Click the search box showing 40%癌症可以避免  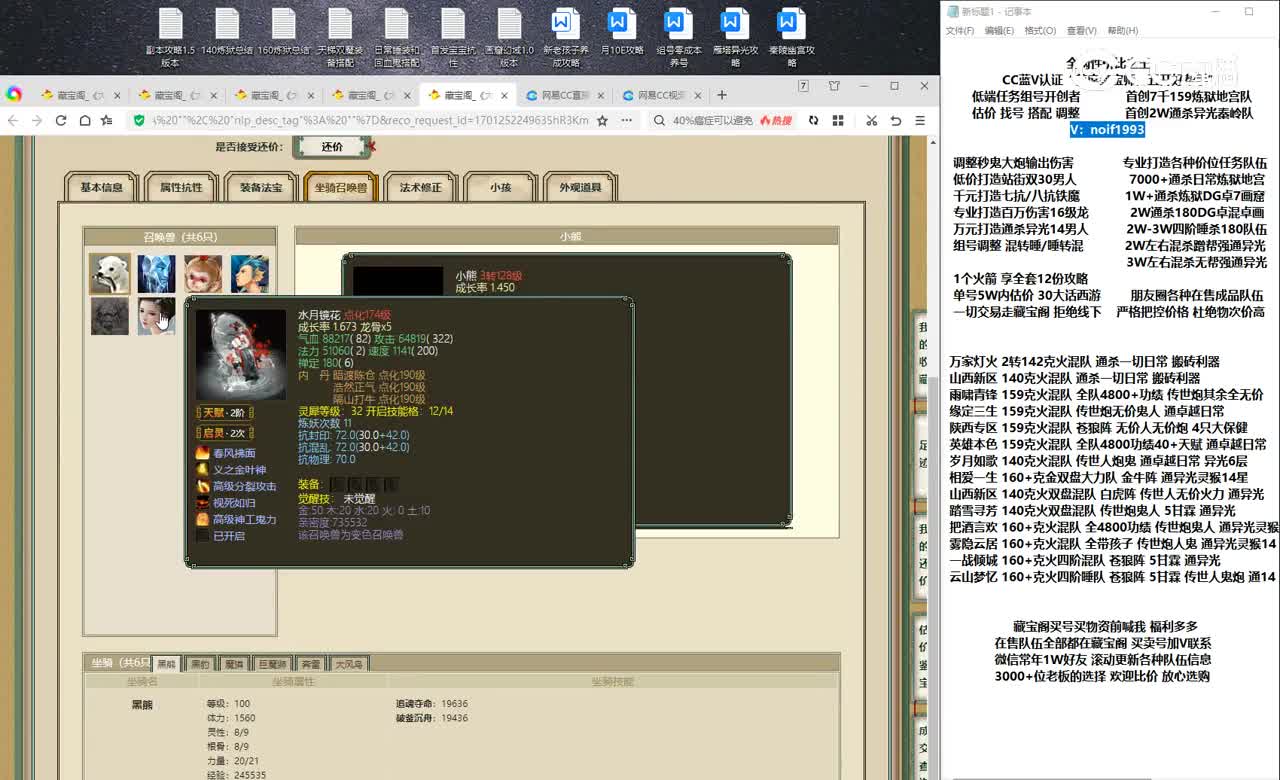click(712, 120)
